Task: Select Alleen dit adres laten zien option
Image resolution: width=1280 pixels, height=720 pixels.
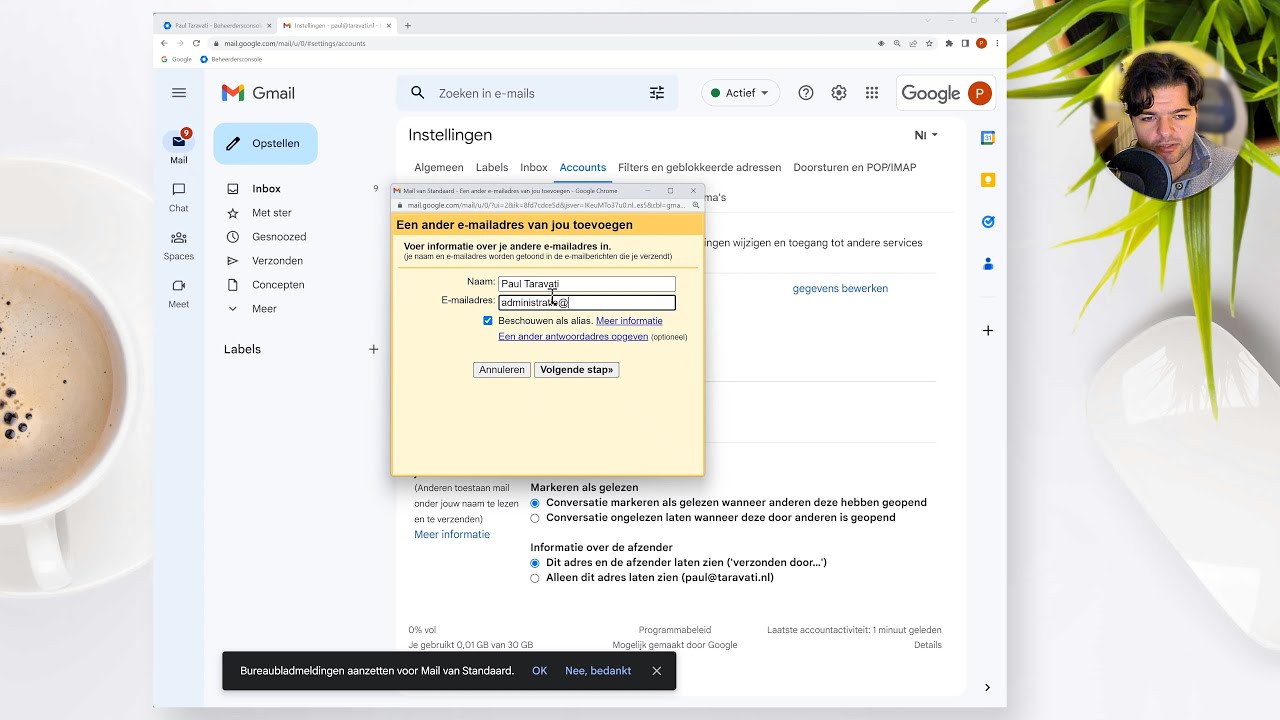Action: pyautogui.click(x=535, y=578)
